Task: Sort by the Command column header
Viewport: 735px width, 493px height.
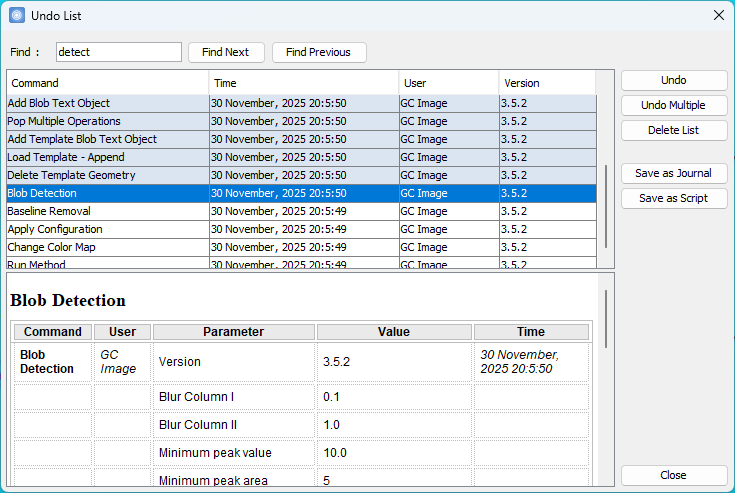Action: (107, 83)
